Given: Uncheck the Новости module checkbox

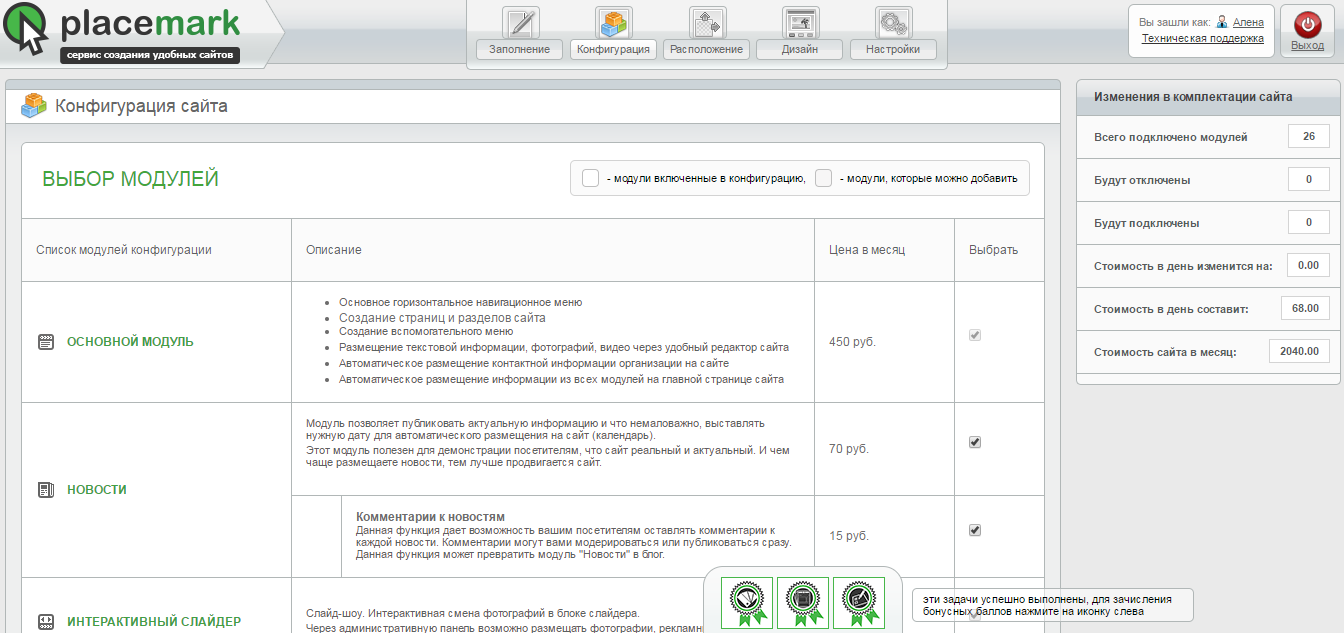Looking at the screenshot, I should (x=975, y=442).
